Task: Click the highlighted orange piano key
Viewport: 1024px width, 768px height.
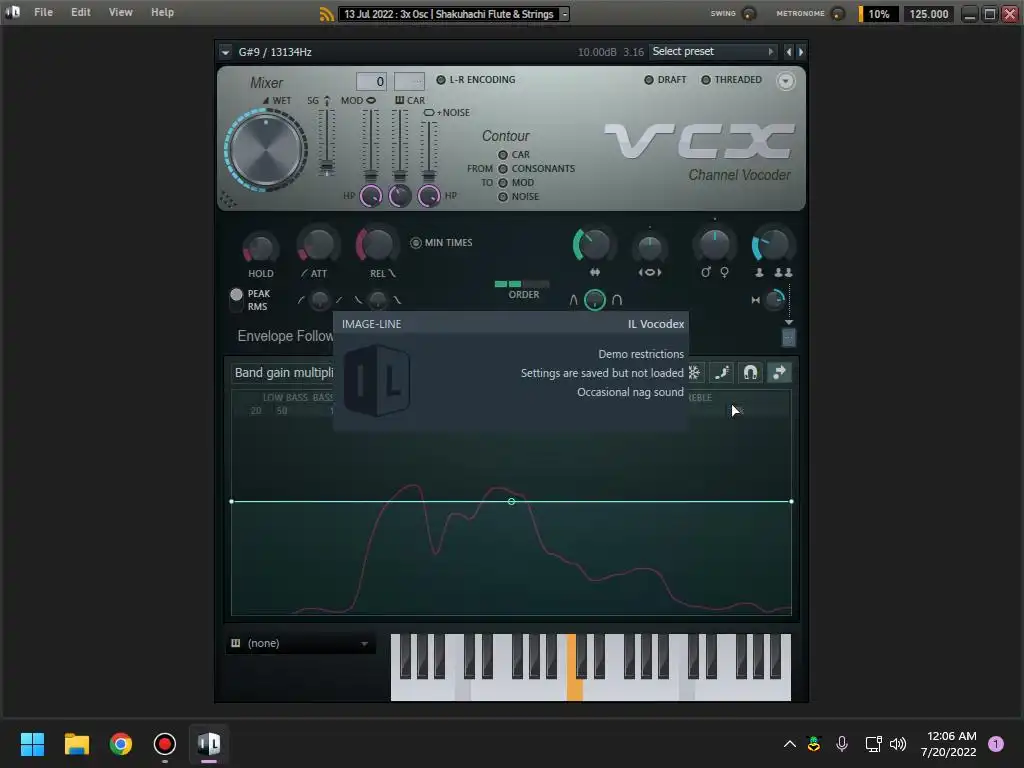Action: point(575,667)
